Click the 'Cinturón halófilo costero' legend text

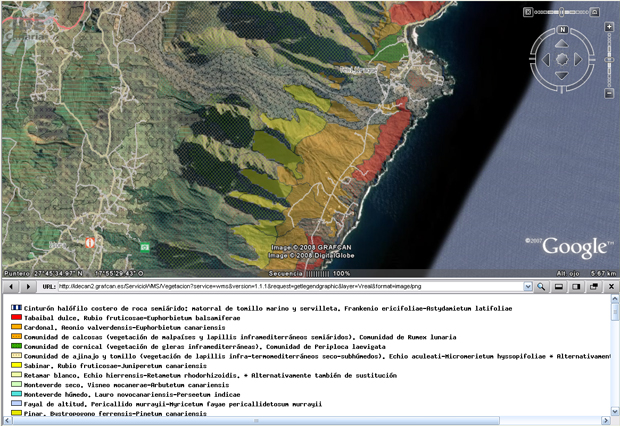pos(268,309)
